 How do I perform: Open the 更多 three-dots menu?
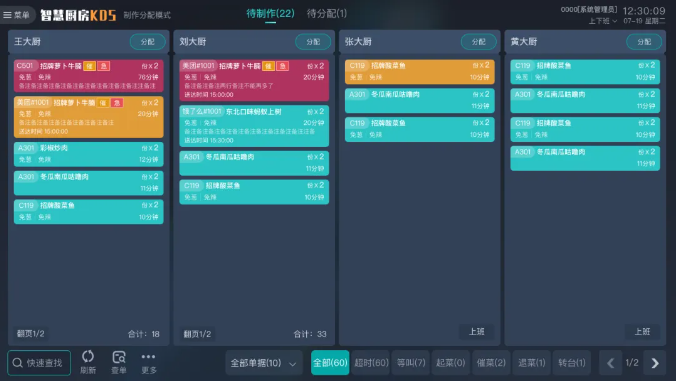(148, 357)
